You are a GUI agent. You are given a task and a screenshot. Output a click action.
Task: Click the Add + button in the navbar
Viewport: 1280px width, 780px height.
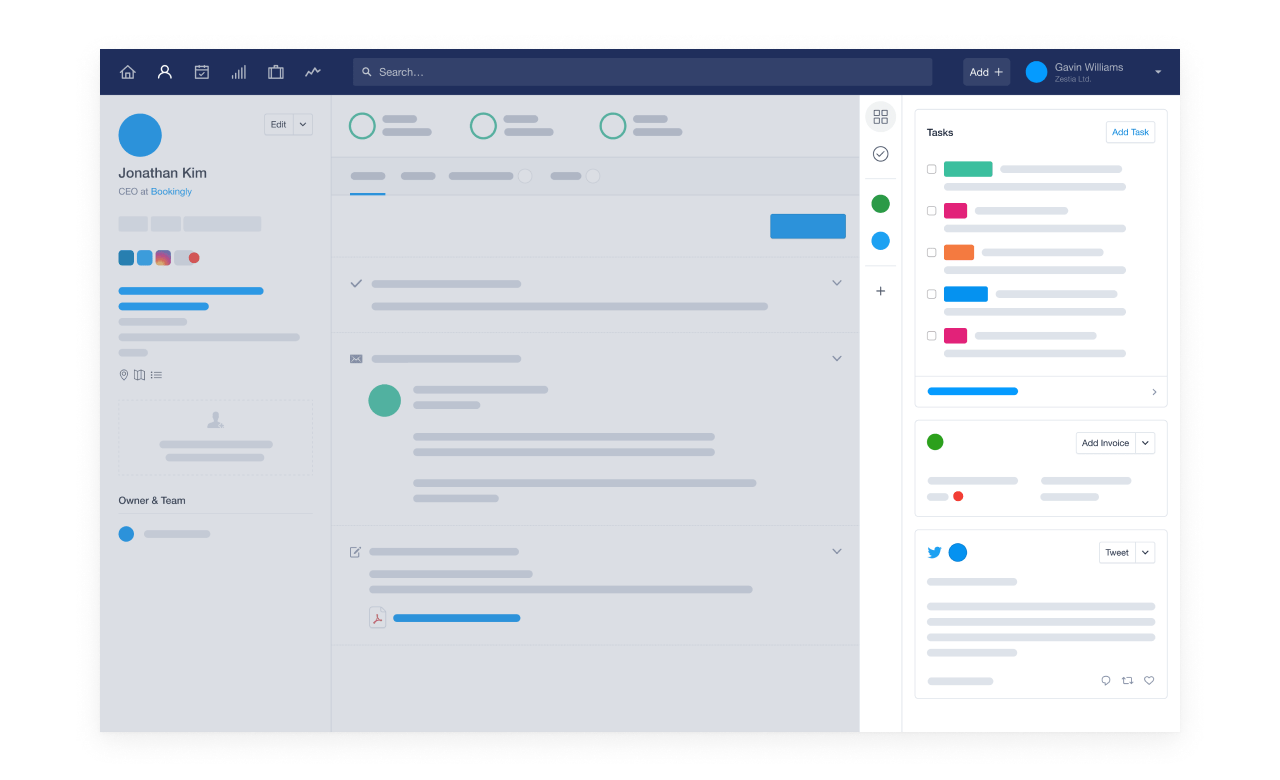pyautogui.click(x=987, y=72)
